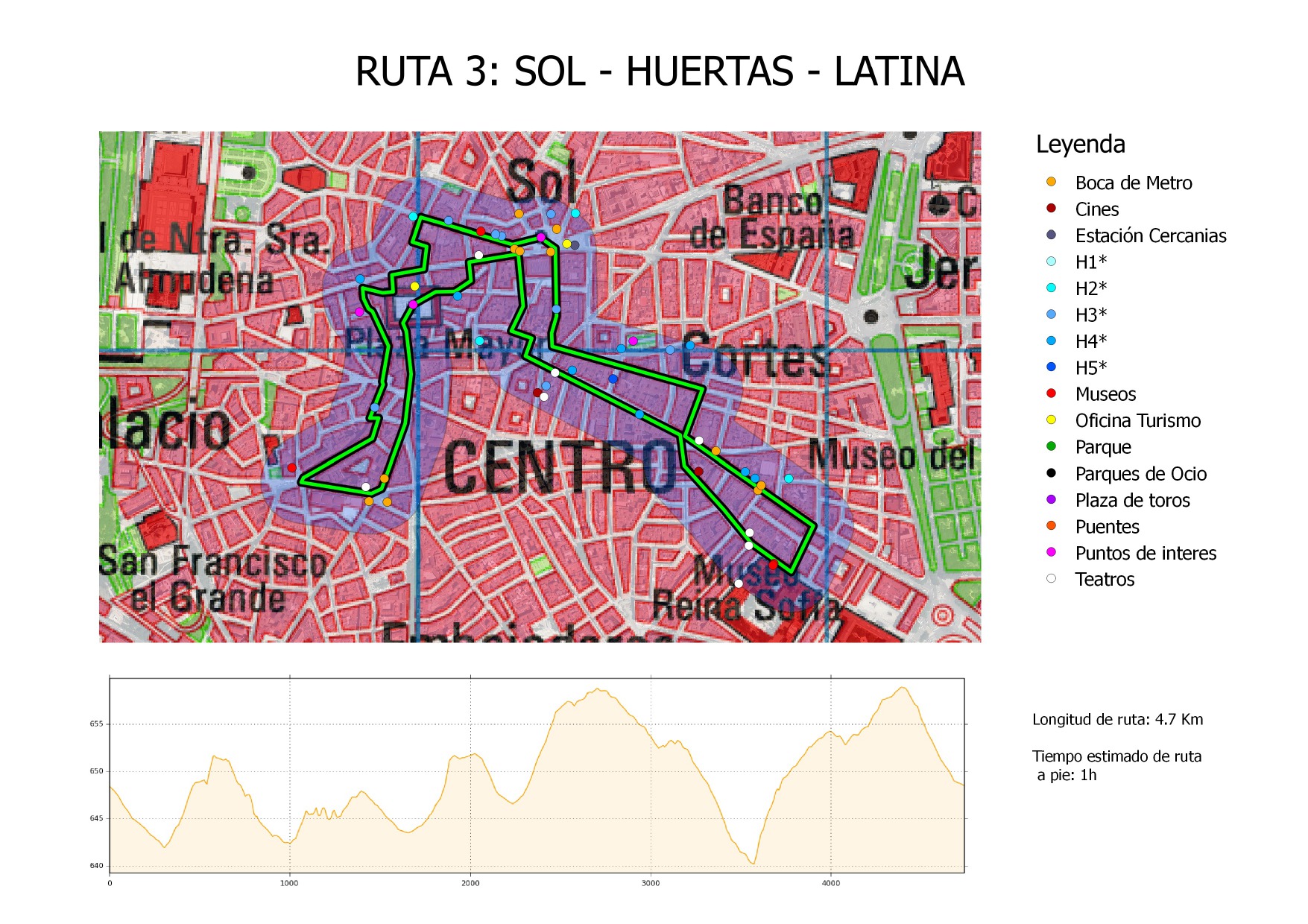Click the yellow Oficina Turismo legend dot

1051,420
